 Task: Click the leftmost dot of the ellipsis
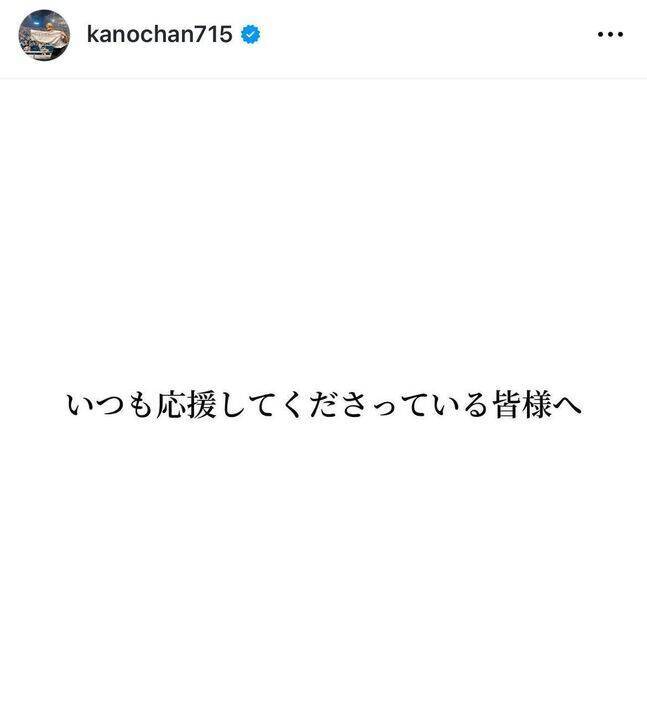point(601,34)
